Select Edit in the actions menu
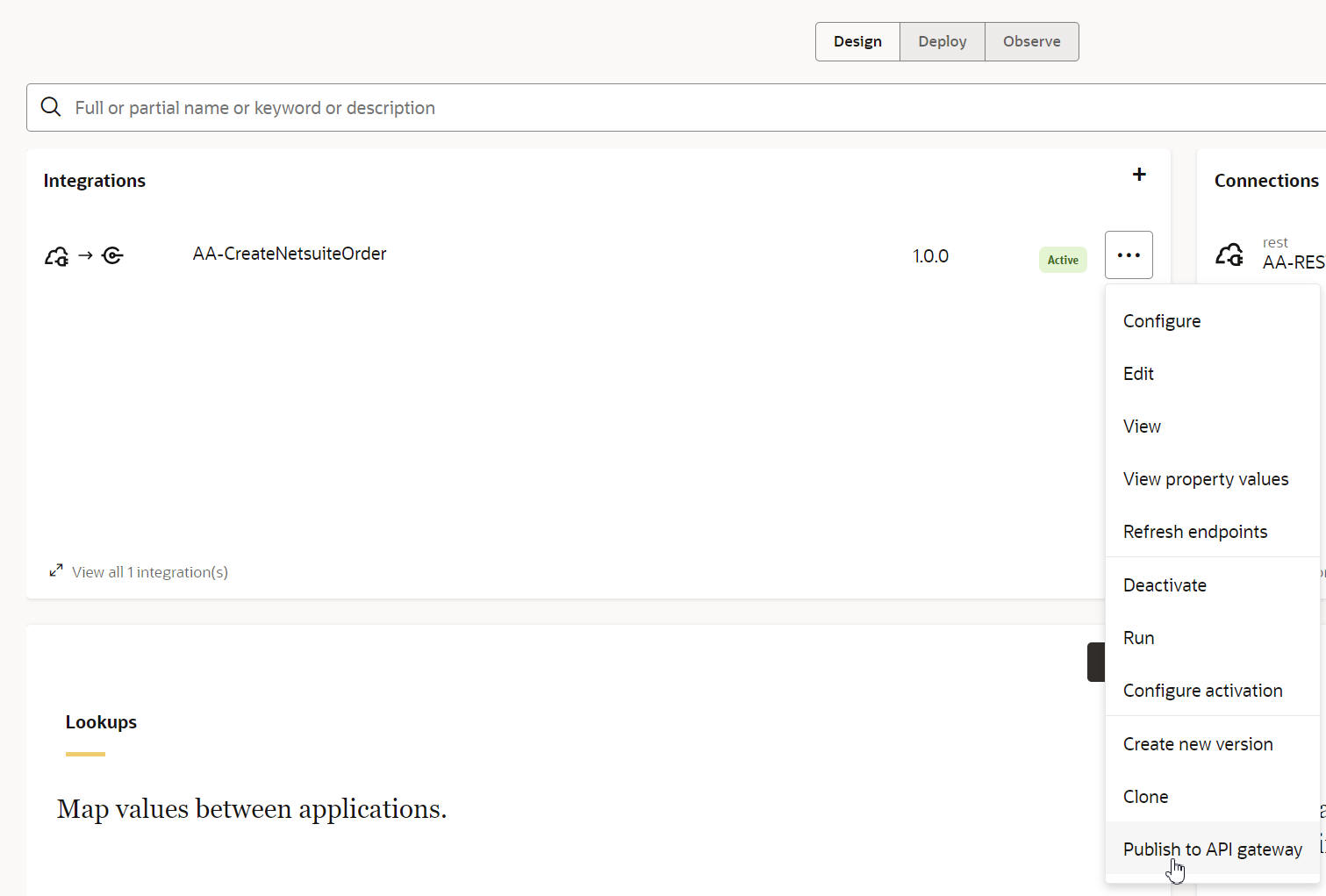The height and width of the screenshot is (896, 1326). 1138,374
